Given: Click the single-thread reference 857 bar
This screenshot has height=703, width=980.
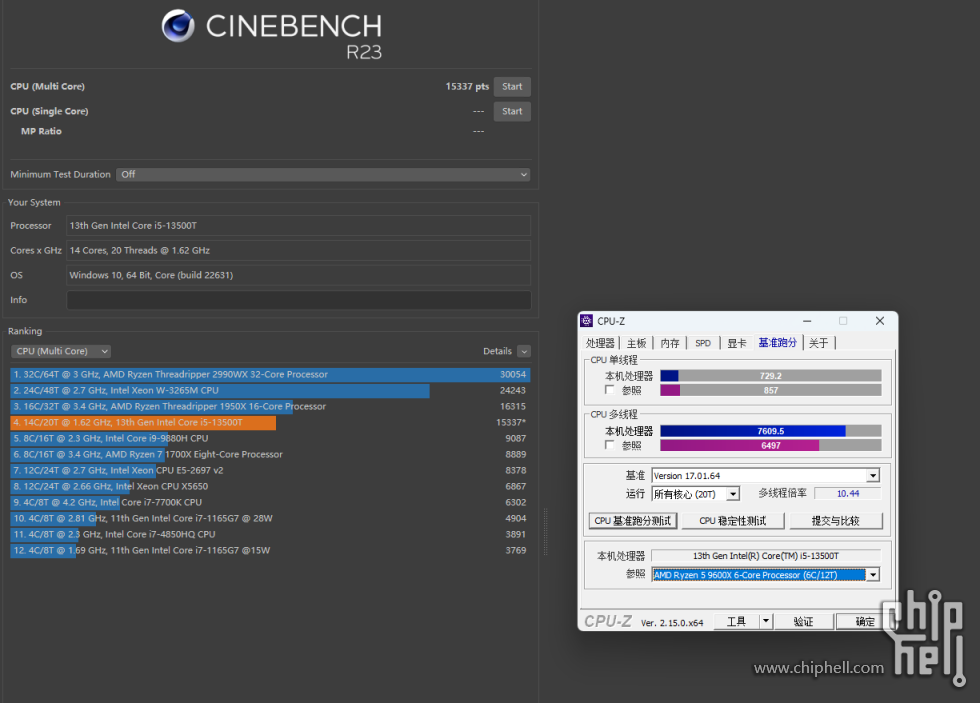Looking at the screenshot, I should click(771, 390).
